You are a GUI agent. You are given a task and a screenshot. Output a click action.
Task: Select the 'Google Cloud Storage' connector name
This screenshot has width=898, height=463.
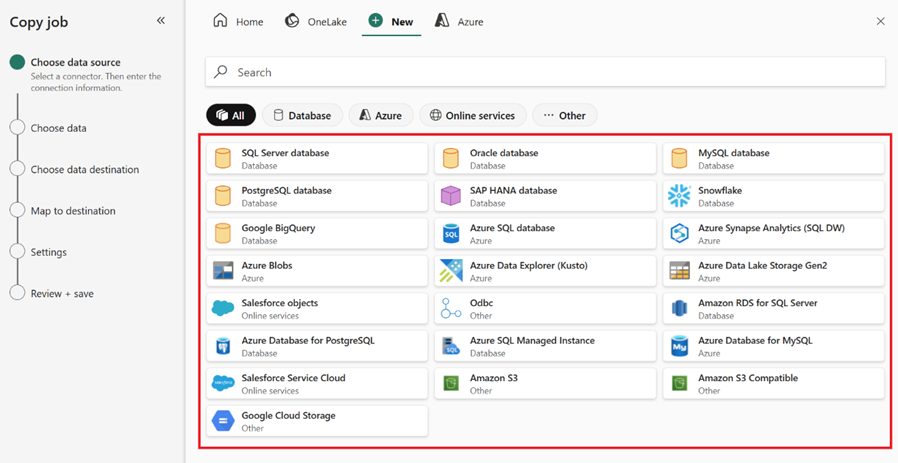pos(289,415)
